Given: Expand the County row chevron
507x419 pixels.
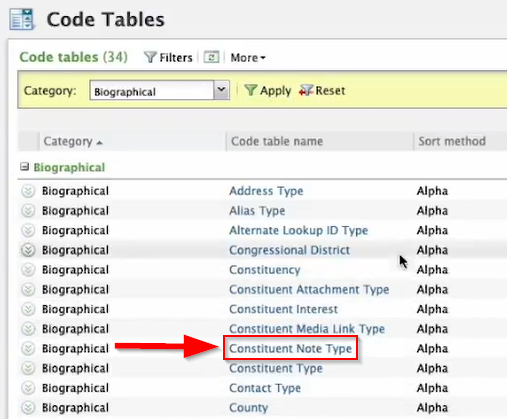Looking at the screenshot, I should coord(28,408).
